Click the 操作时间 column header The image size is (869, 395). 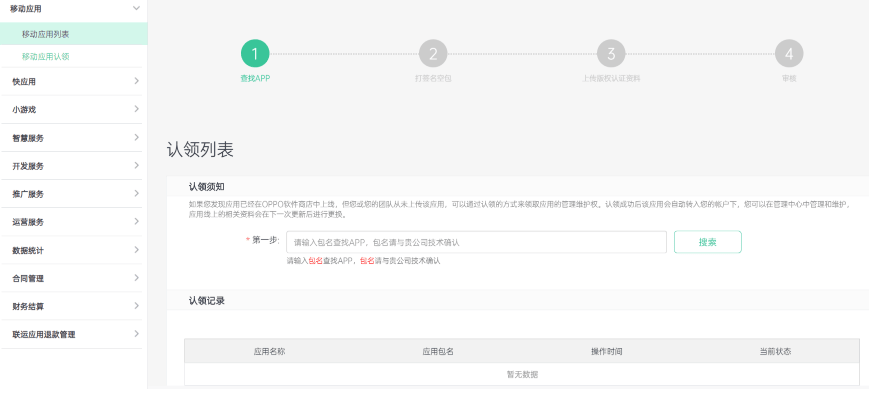606,351
